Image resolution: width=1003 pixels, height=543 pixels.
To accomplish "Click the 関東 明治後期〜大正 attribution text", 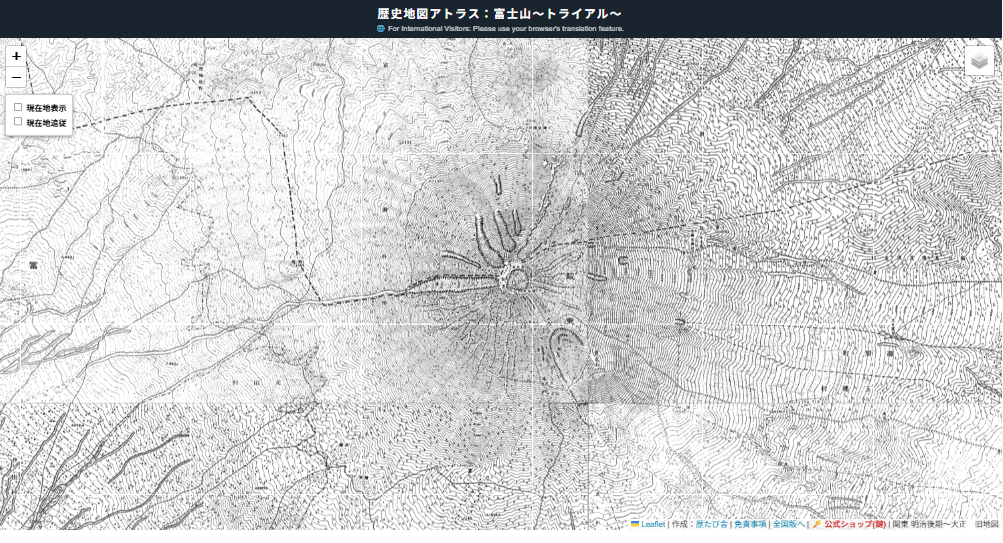I will [x=929, y=524].
